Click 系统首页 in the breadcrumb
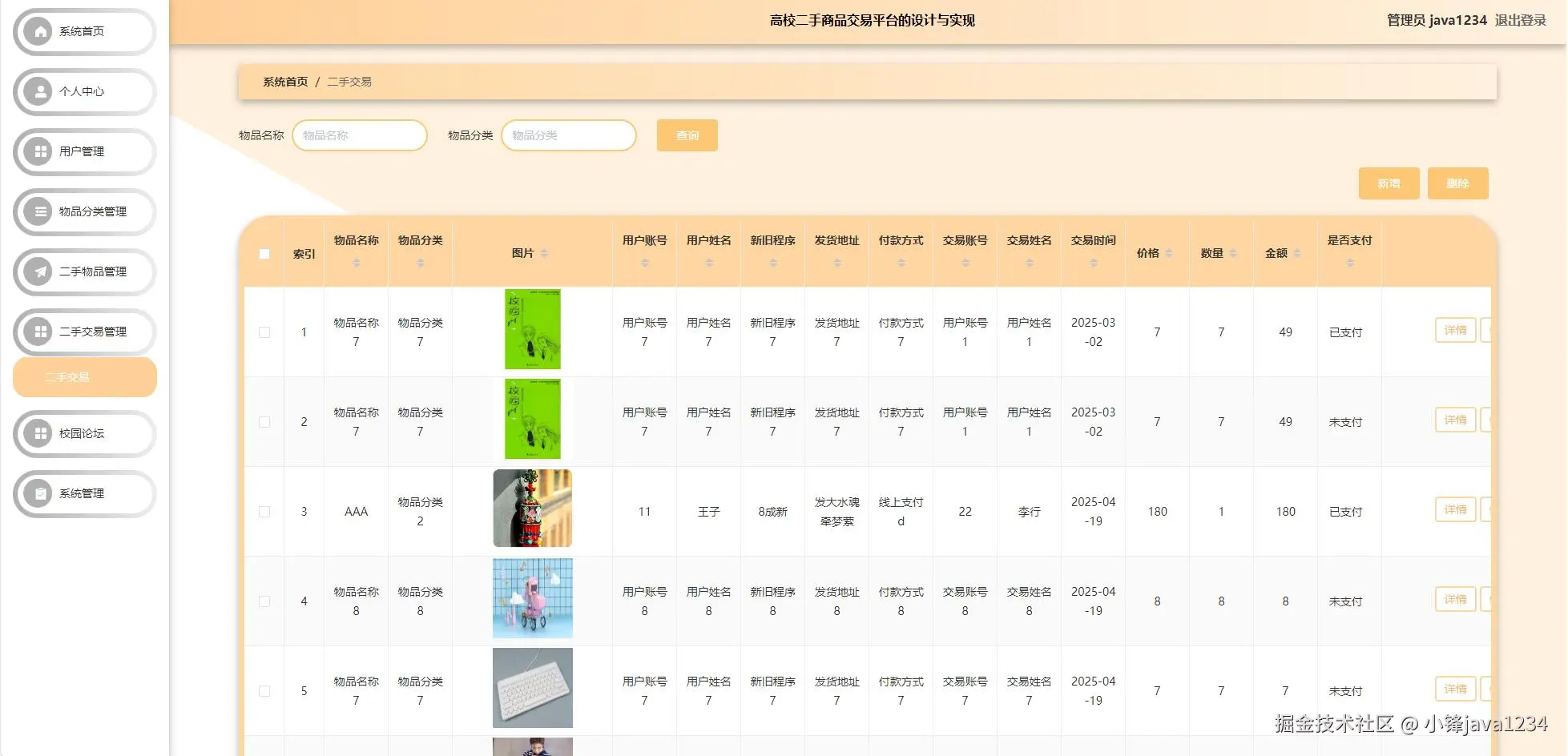The width and height of the screenshot is (1568, 756). tap(285, 82)
